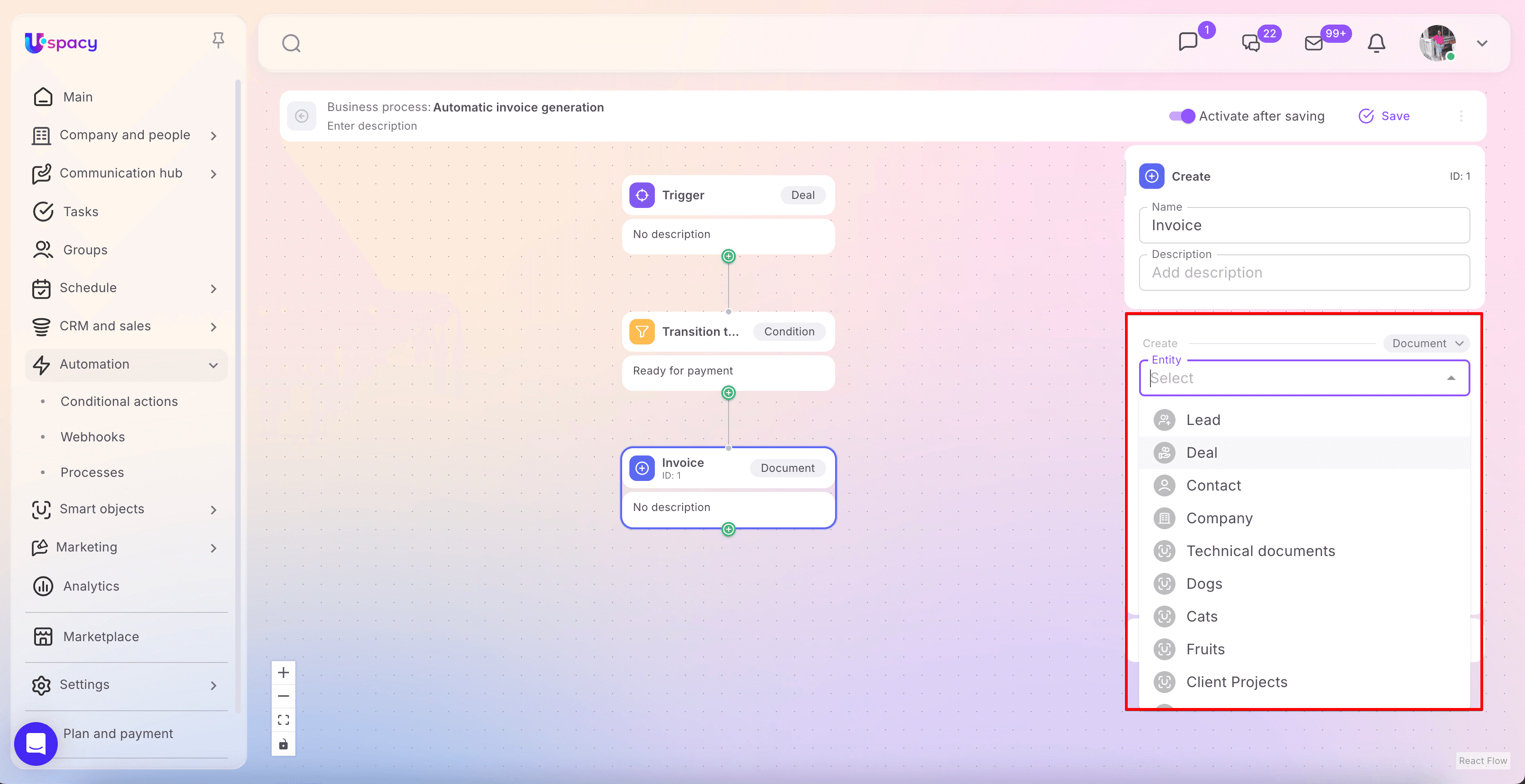Save the business process
Screen dimensions: 1525x784
(1384, 116)
